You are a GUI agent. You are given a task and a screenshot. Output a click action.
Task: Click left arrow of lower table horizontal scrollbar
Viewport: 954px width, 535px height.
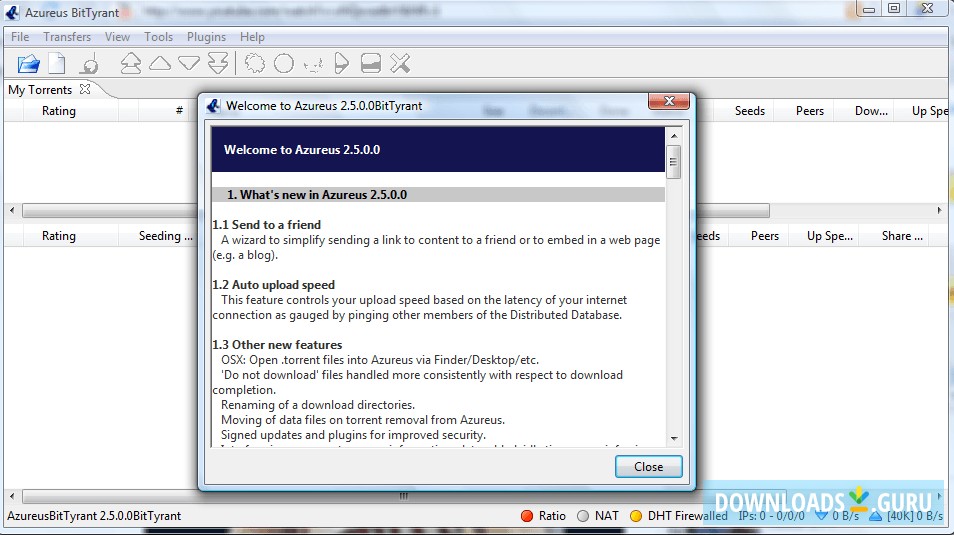pyautogui.click(x=12, y=496)
